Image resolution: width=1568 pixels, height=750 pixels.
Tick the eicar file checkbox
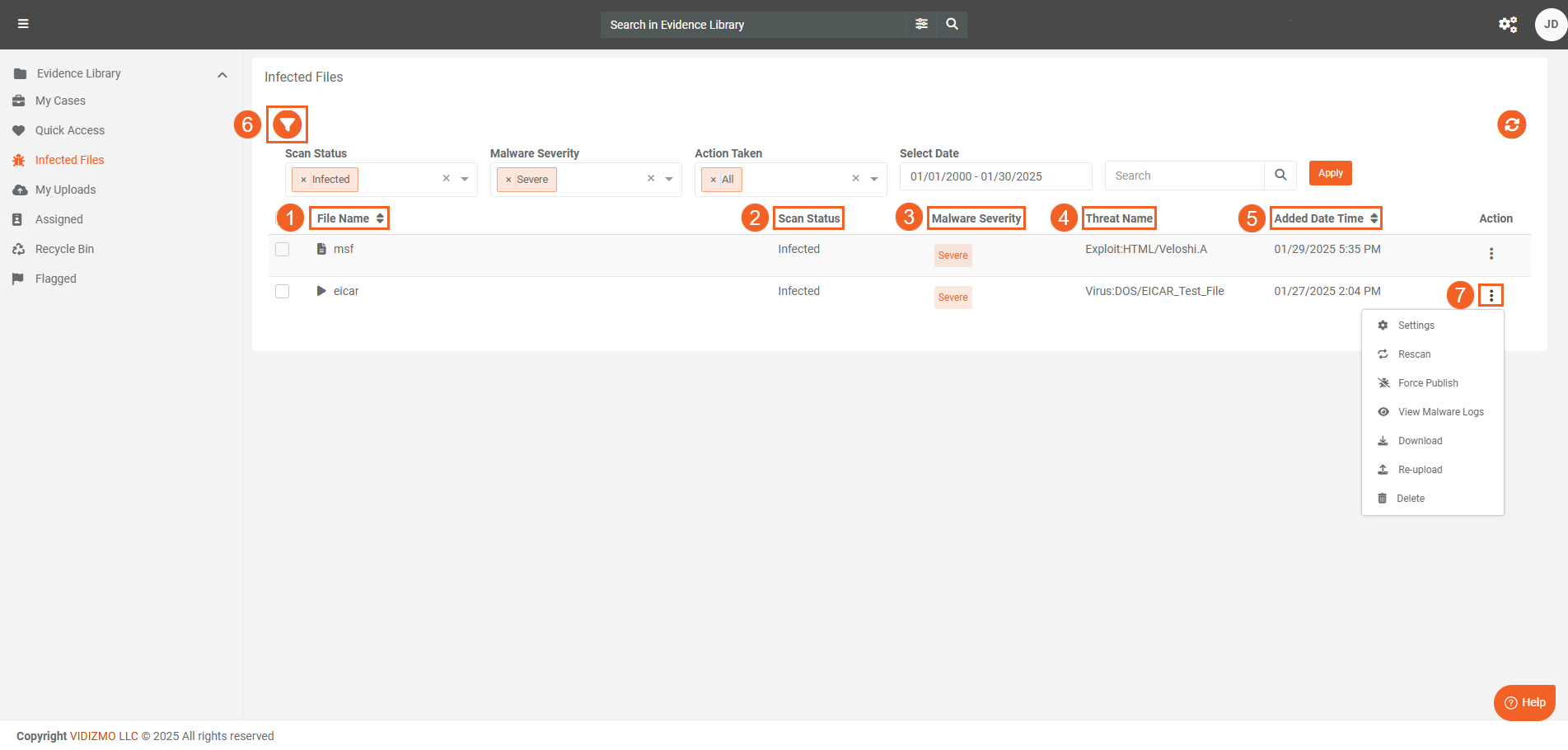283,291
